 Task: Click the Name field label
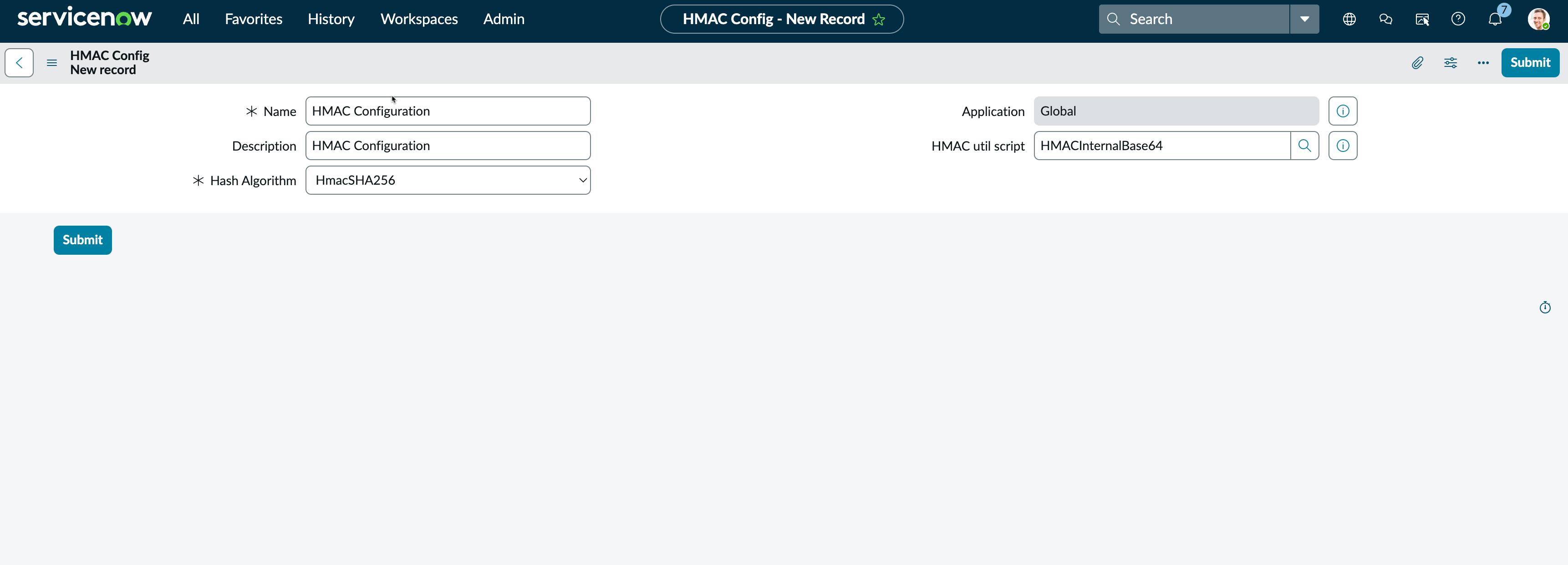tap(280, 112)
